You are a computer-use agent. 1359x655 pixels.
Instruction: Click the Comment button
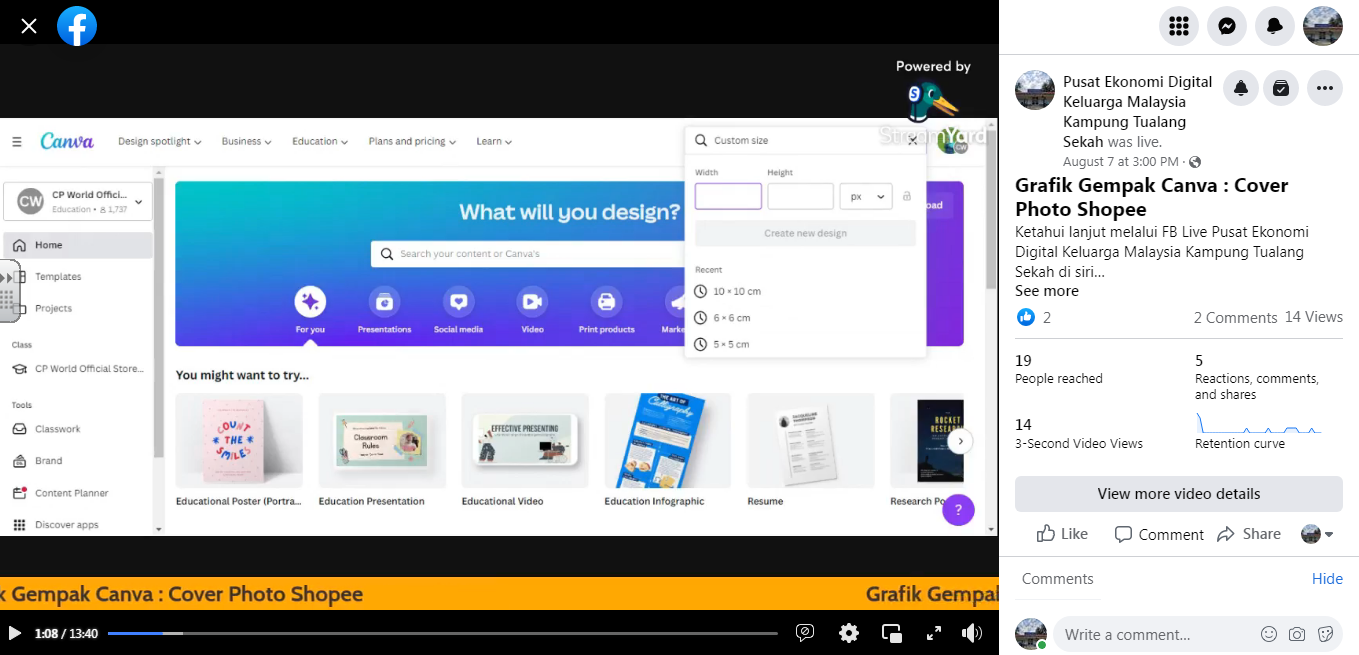[1159, 534]
